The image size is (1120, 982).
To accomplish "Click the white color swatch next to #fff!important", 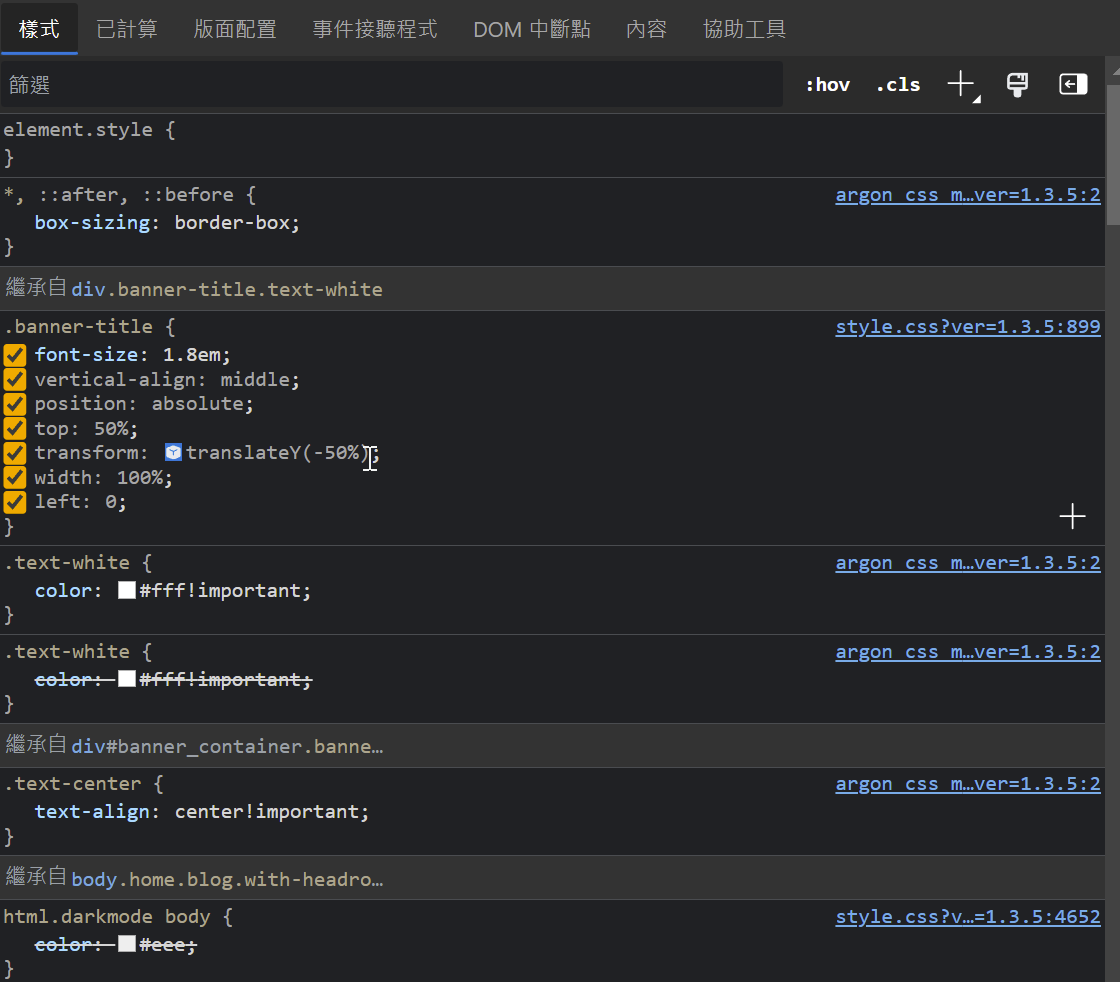I will point(126,590).
